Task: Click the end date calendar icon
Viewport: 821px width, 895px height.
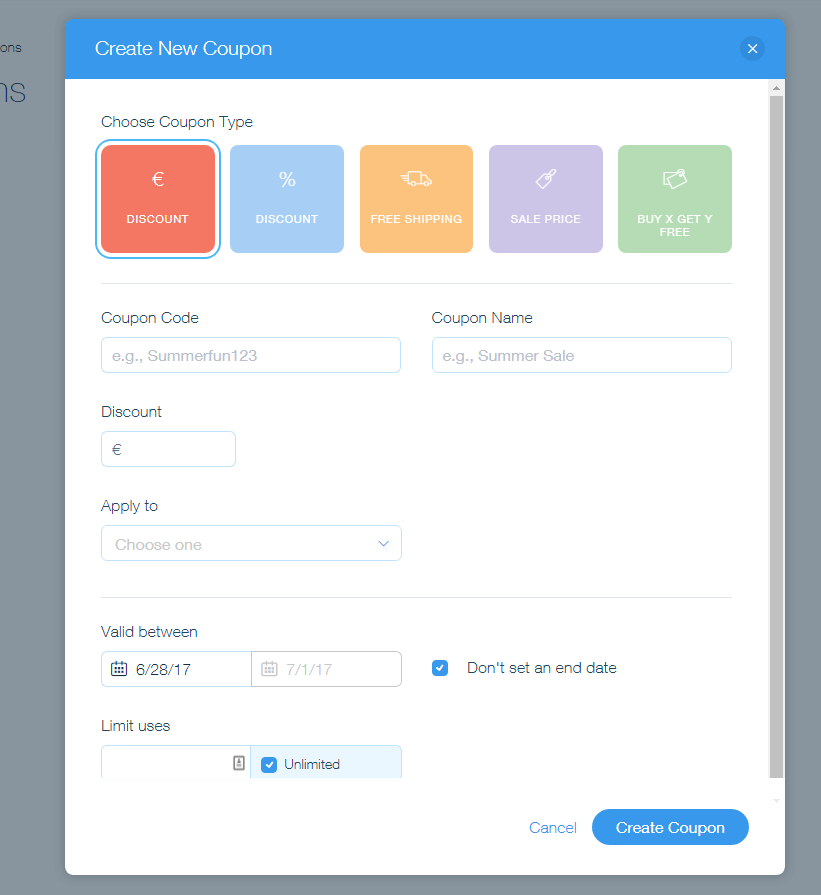Action: (269, 668)
